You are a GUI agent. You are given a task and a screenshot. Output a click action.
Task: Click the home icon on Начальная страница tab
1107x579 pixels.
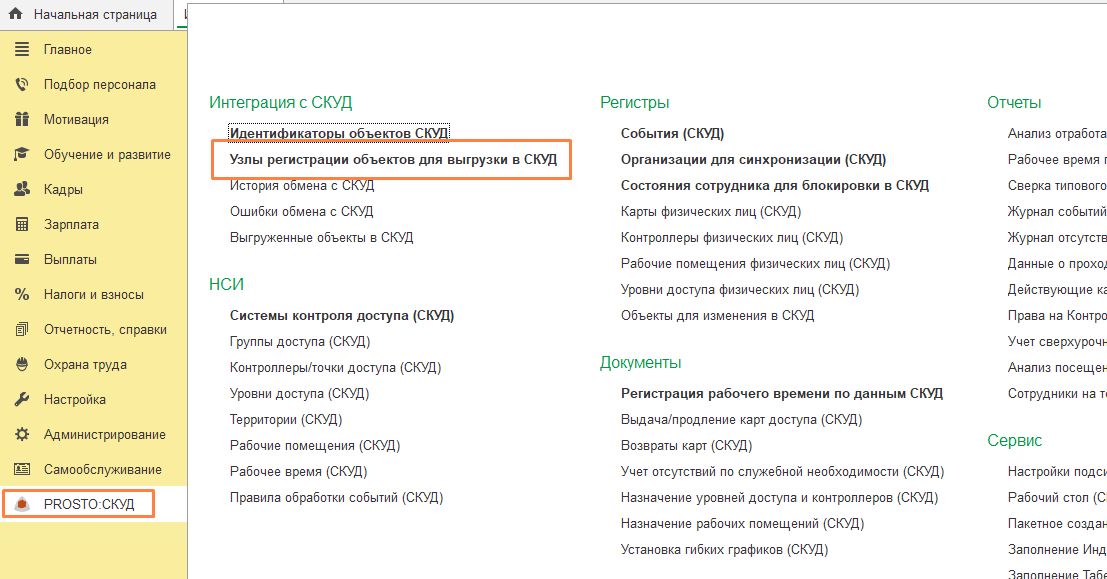pos(15,15)
